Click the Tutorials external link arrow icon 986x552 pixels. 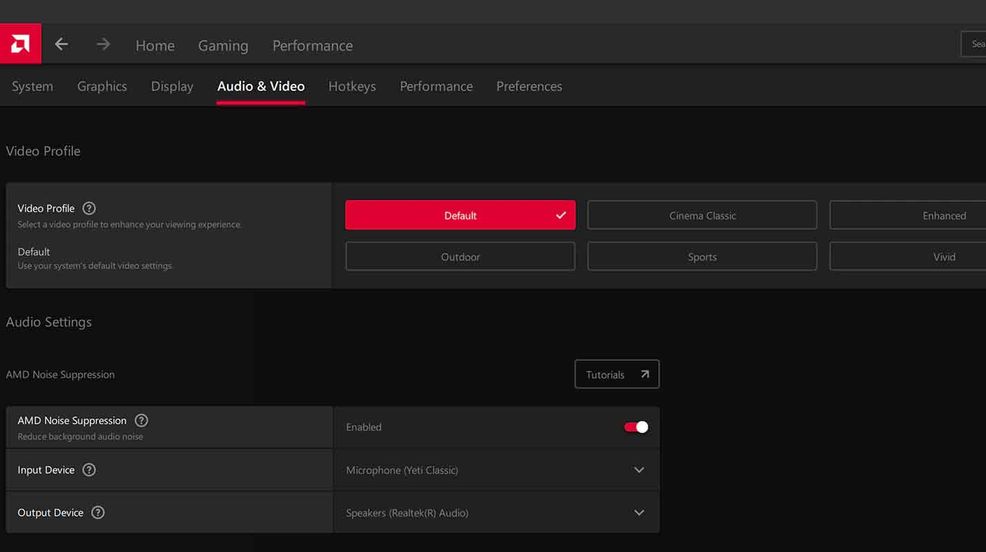tap(645, 374)
